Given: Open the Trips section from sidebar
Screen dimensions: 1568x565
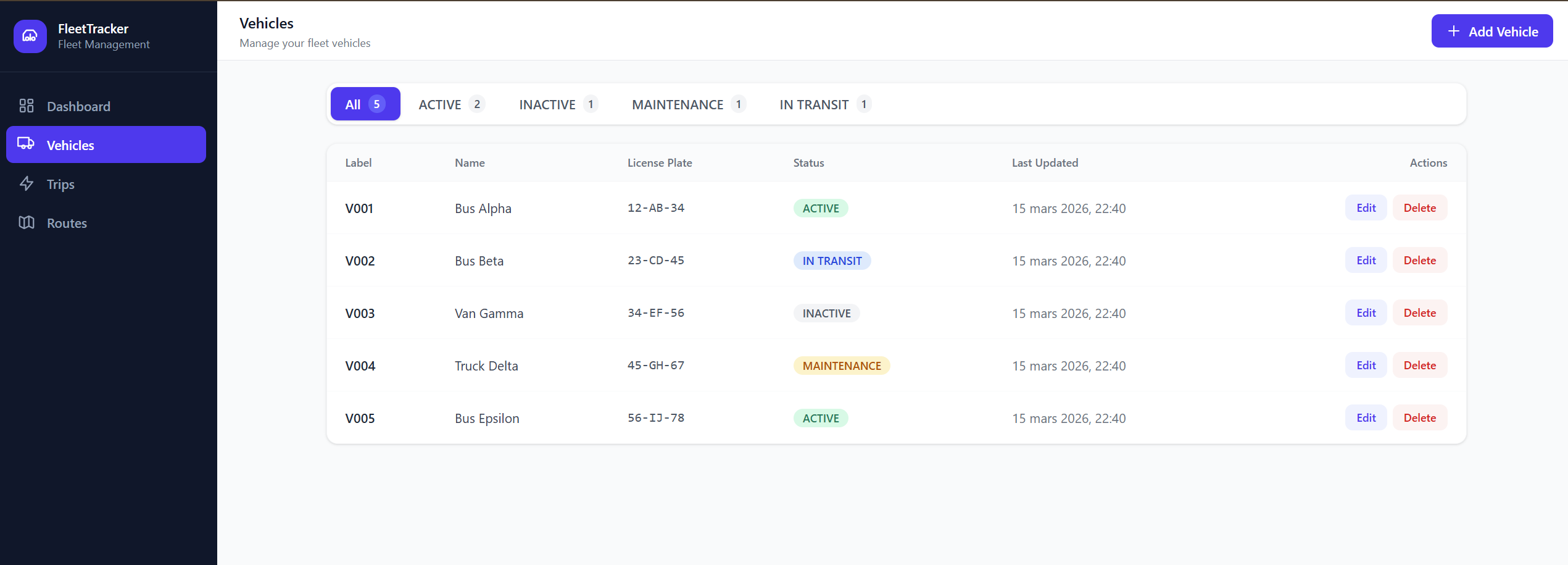Looking at the screenshot, I should point(60,183).
